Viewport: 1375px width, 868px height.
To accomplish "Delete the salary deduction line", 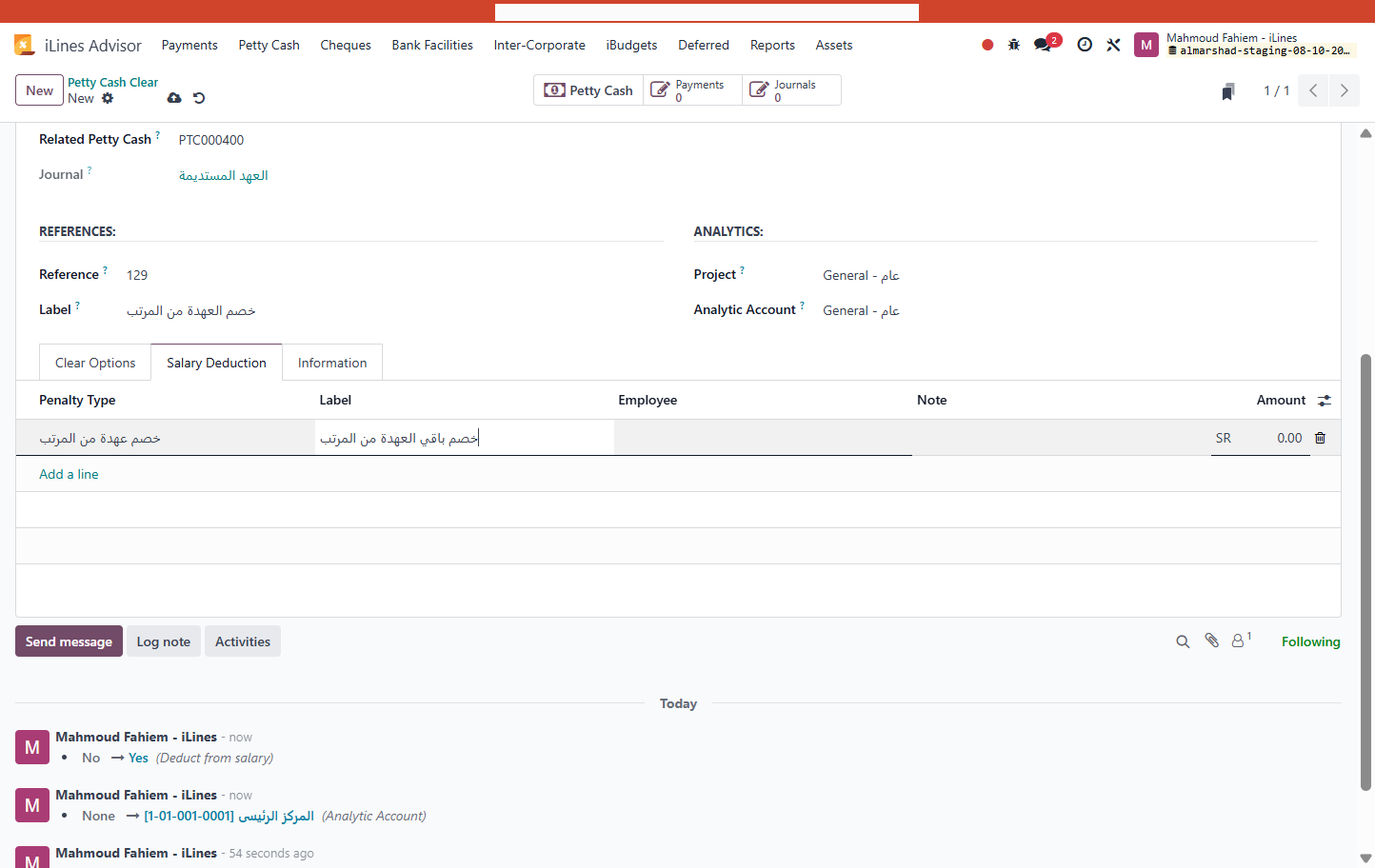I will tap(1321, 438).
